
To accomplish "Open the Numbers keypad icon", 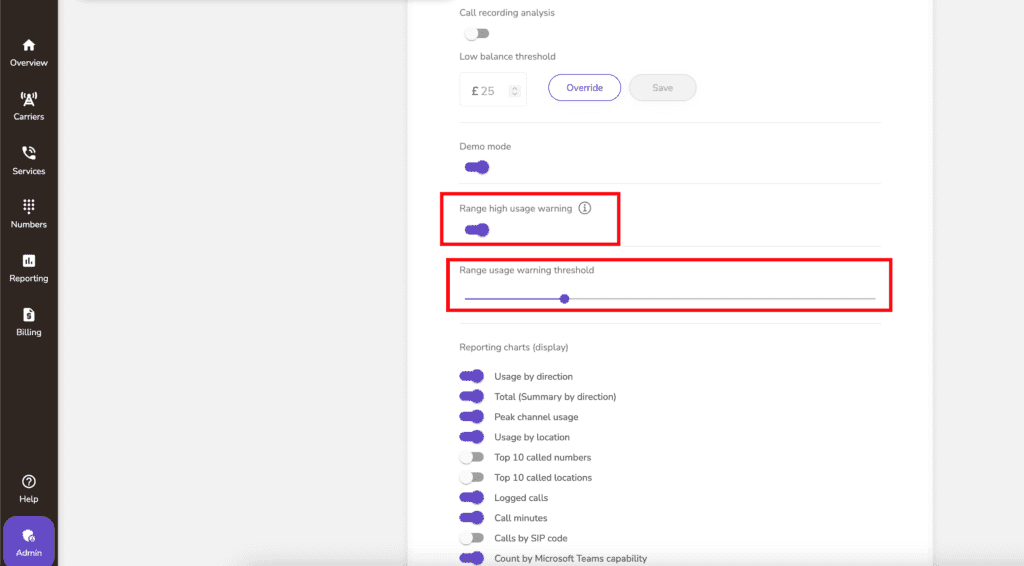I will (29, 207).
